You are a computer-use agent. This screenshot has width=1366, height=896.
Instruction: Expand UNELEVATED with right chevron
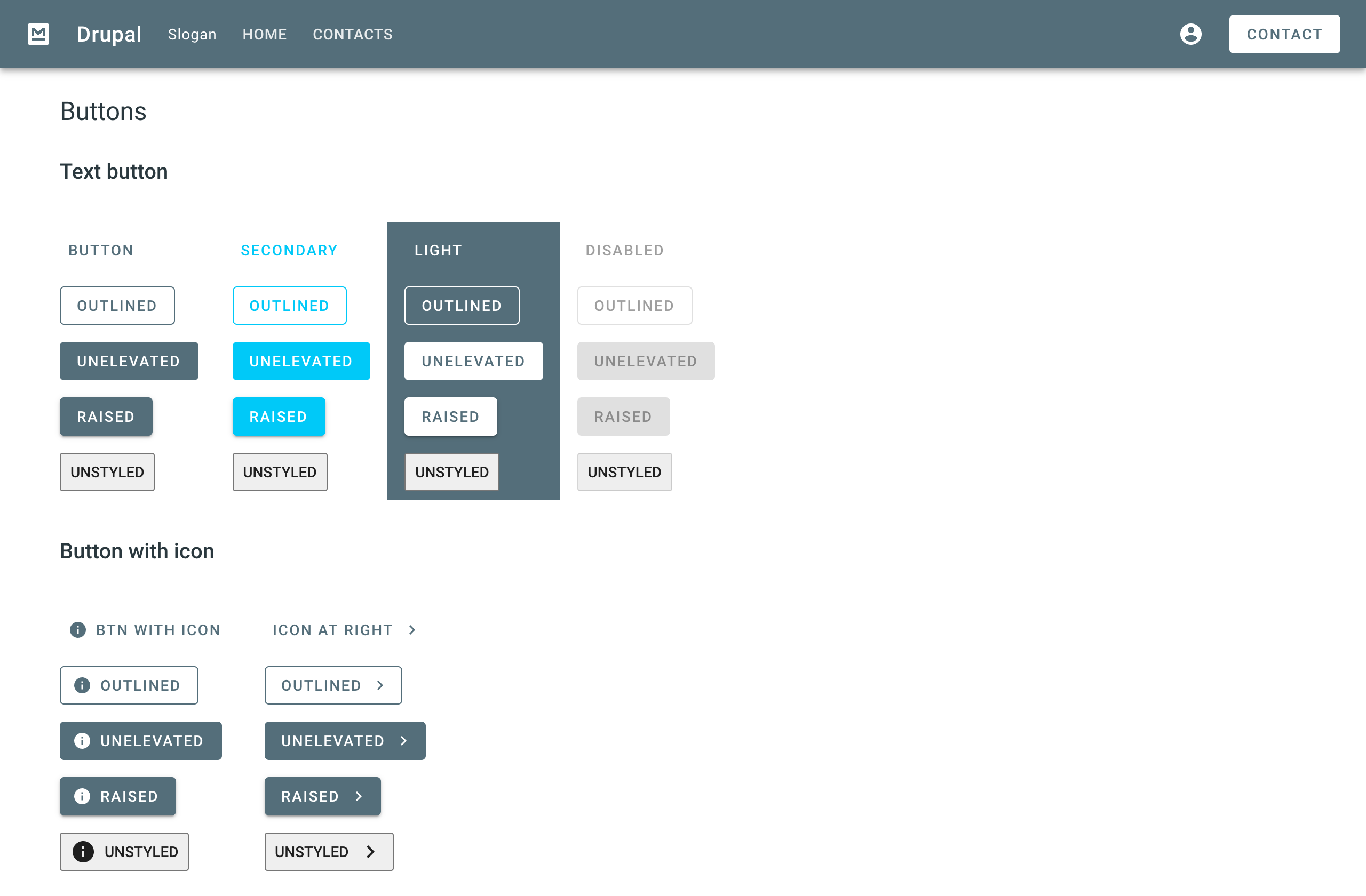coord(344,740)
